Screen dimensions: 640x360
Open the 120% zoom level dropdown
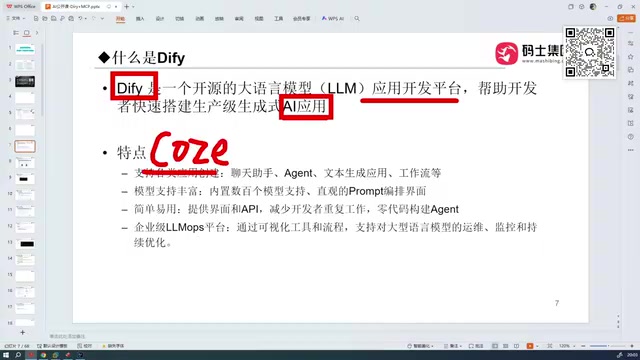567,346
